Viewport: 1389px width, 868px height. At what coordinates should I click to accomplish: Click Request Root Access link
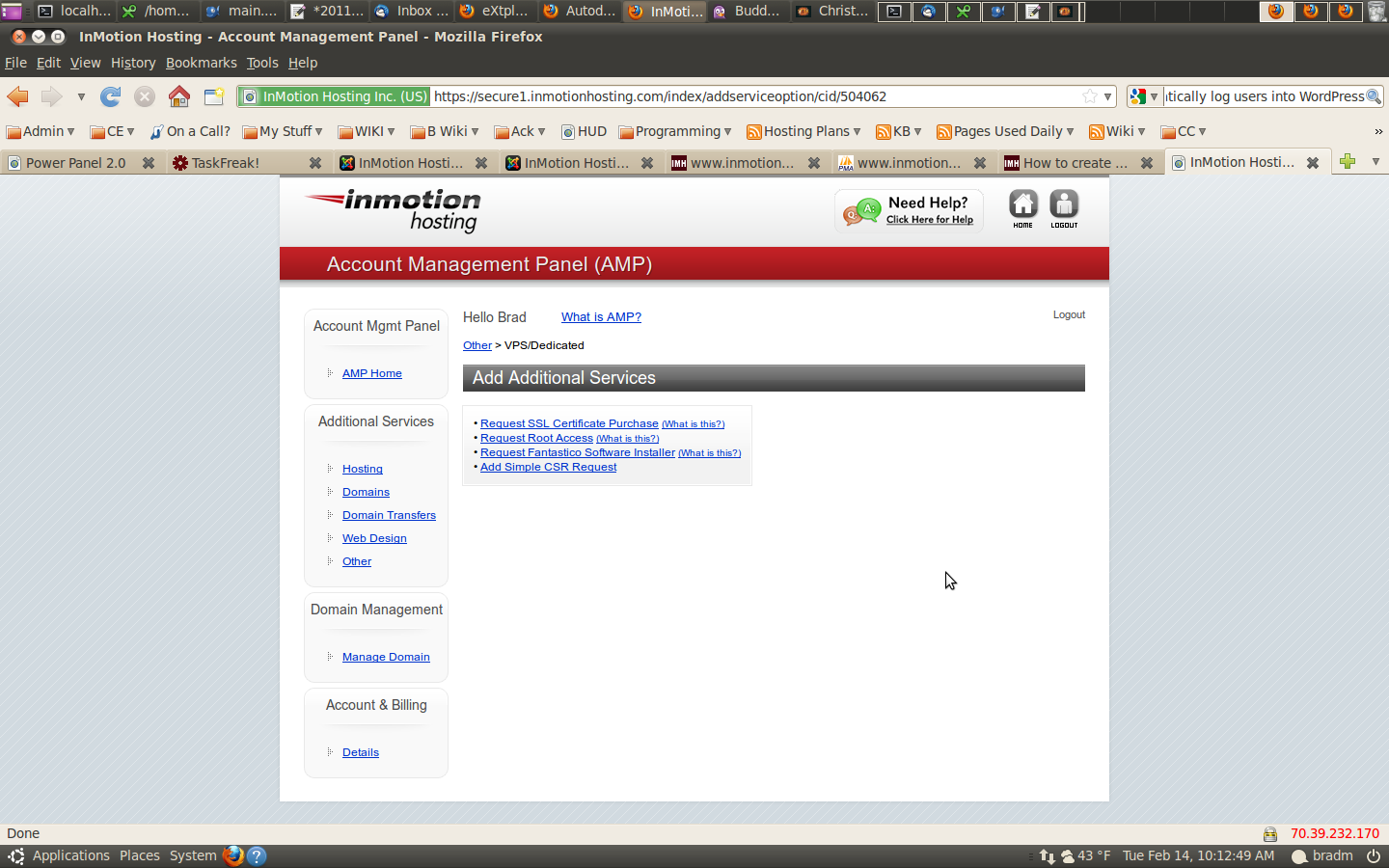pos(536,438)
